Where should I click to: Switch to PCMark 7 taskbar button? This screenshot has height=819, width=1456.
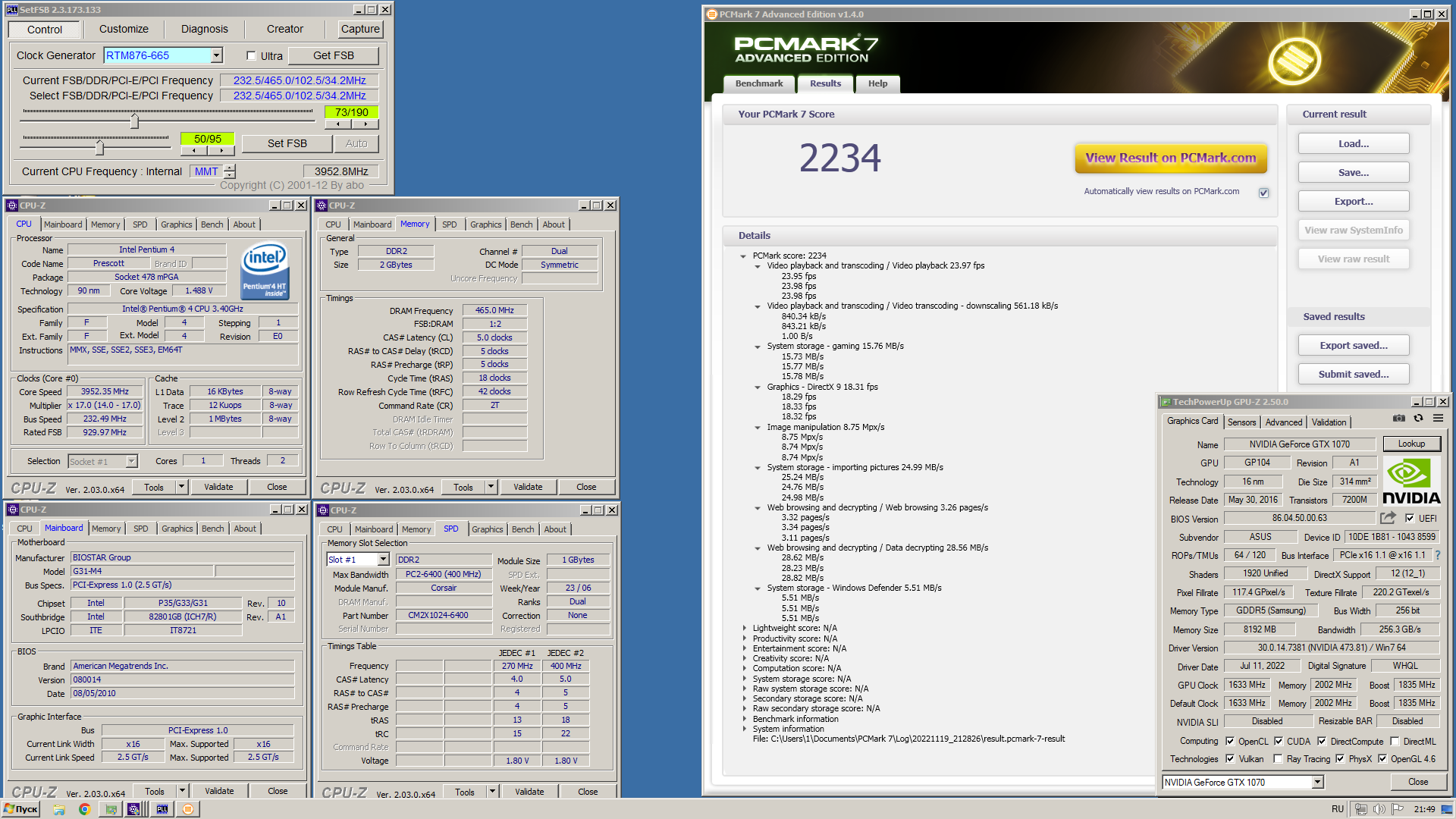pyautogui.click(x=188, y=809)
